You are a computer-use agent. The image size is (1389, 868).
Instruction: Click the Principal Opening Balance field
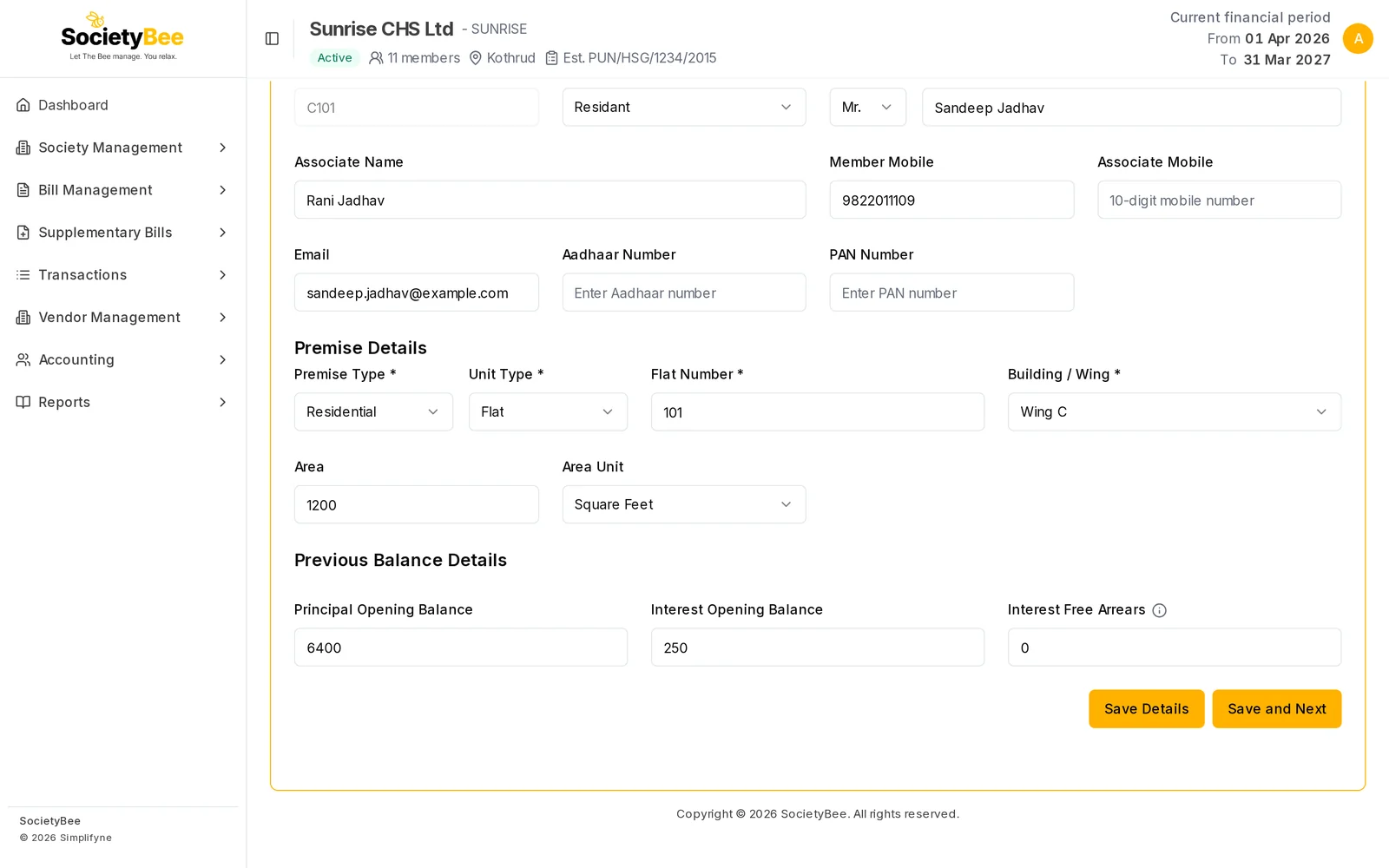[x=461, y=648]
